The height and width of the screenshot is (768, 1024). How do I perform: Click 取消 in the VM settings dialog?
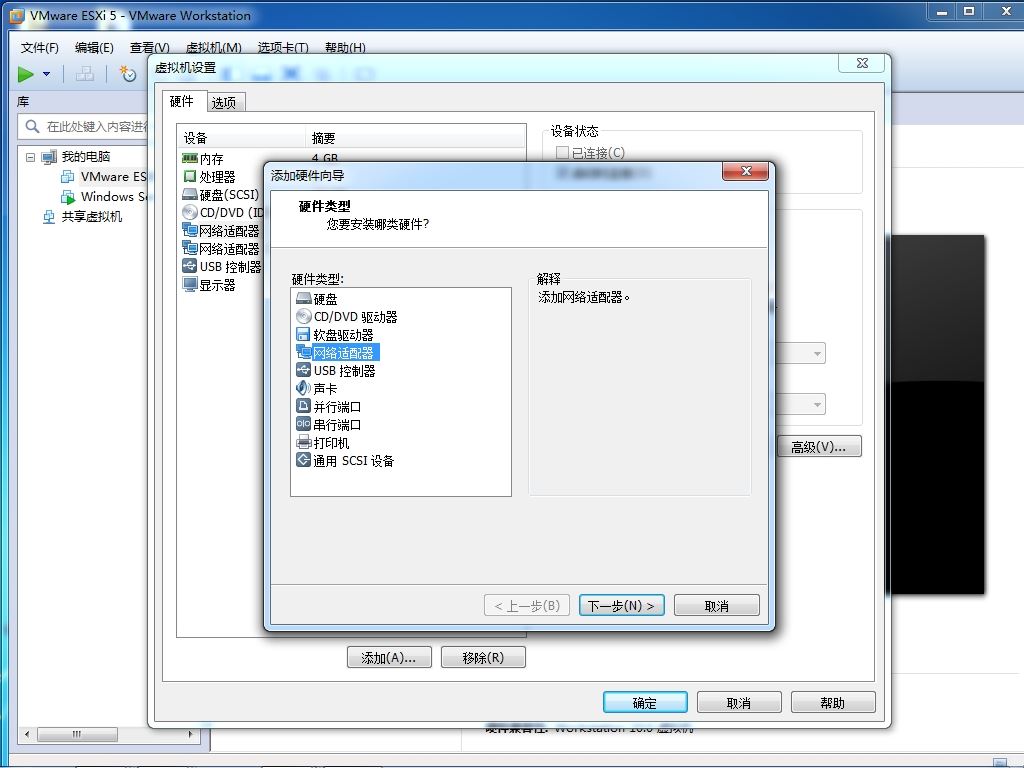coord(739,702)
